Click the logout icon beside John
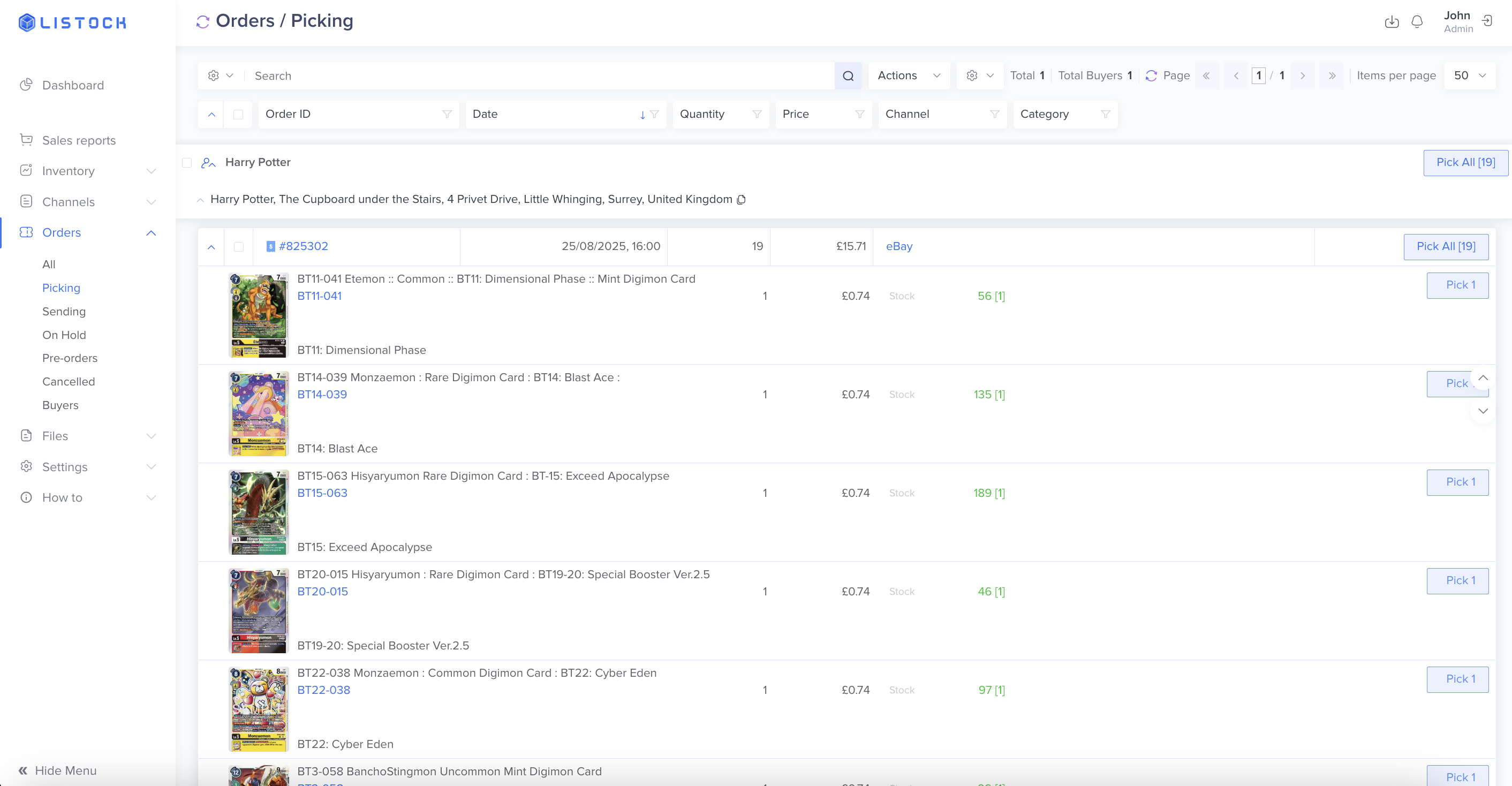 click(x=1487, y=21)
